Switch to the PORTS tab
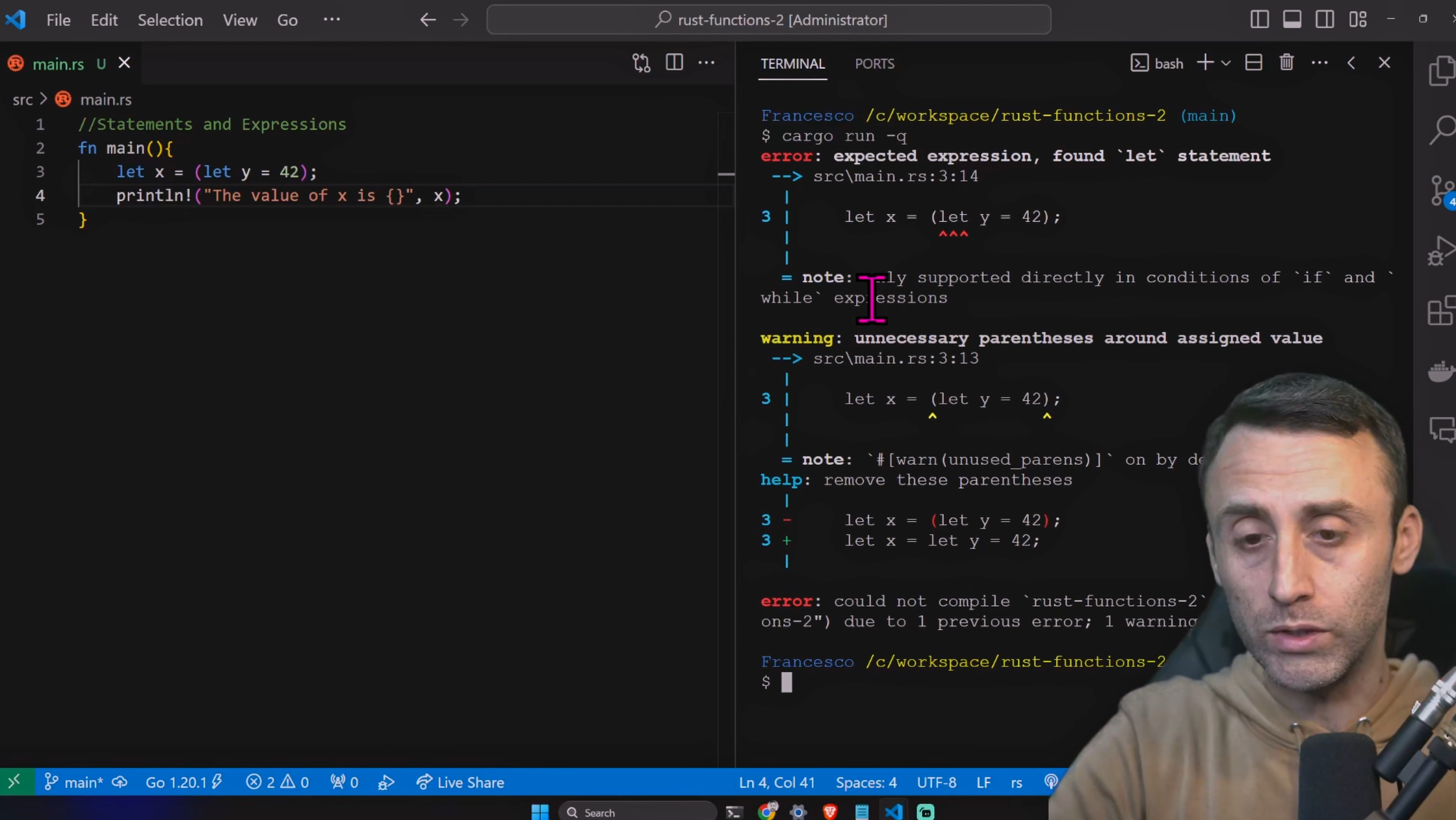This screenshot has height=820, width=1456. click(x=874, y=64)
